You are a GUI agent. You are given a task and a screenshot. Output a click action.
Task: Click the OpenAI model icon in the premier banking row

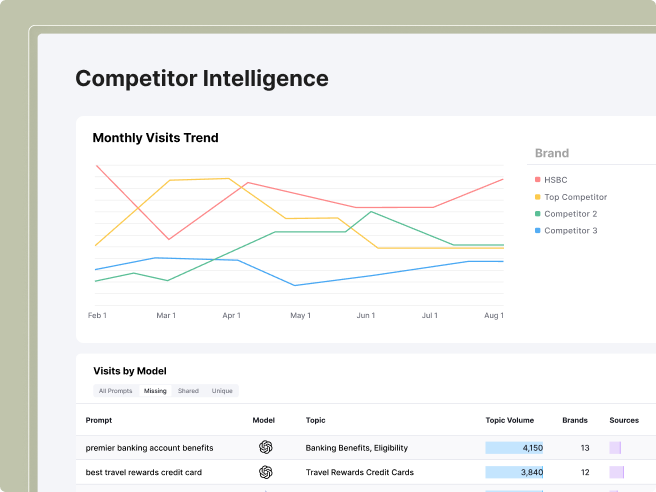(265, 448)
